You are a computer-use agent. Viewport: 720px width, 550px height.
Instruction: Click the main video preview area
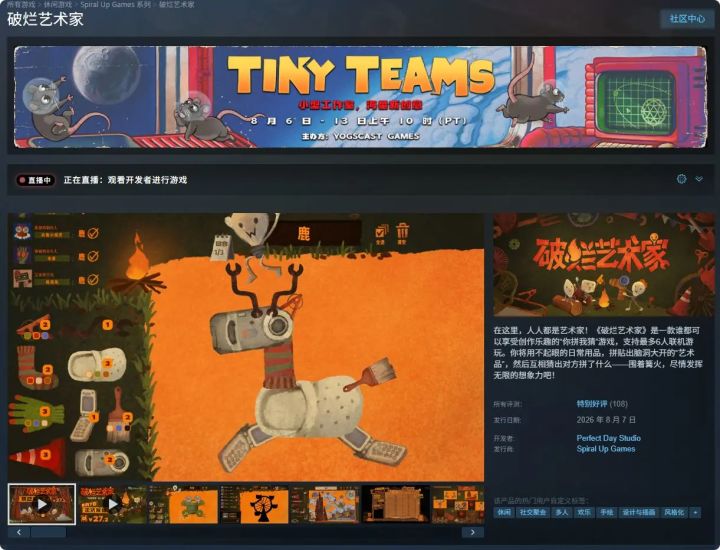[246, 347]
